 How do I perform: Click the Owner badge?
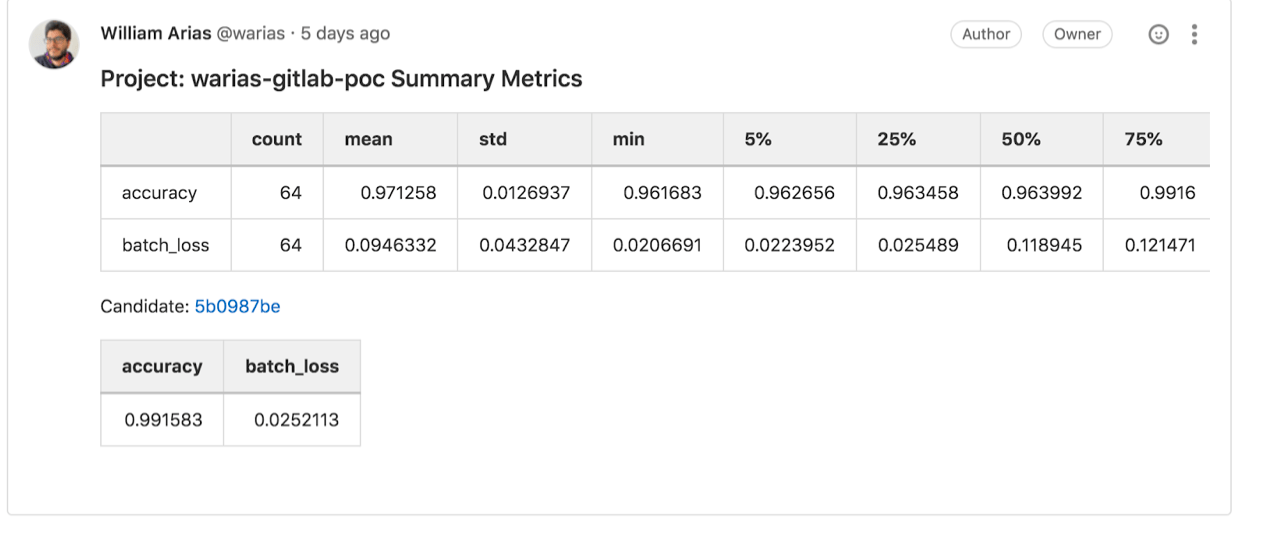(x=1077, y=34)
